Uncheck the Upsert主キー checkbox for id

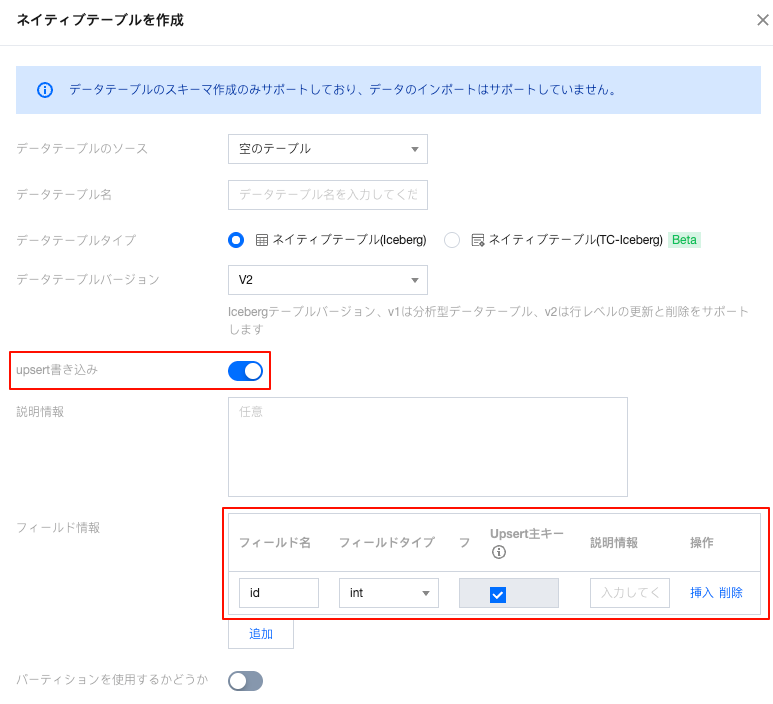coord(498,595)
